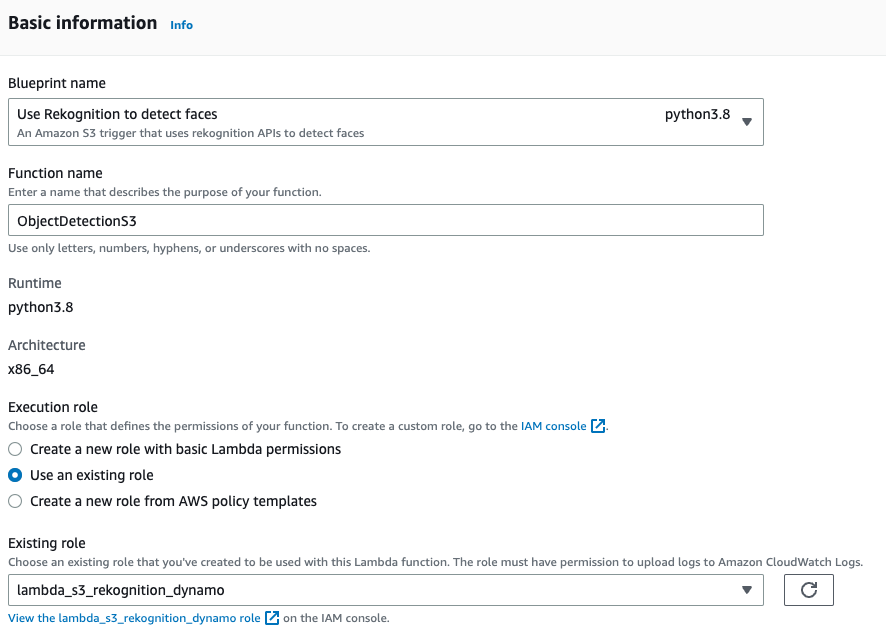Open the Info link beside Basic information
Viewport: 886px width, 636px height.
tap(181, 25)
